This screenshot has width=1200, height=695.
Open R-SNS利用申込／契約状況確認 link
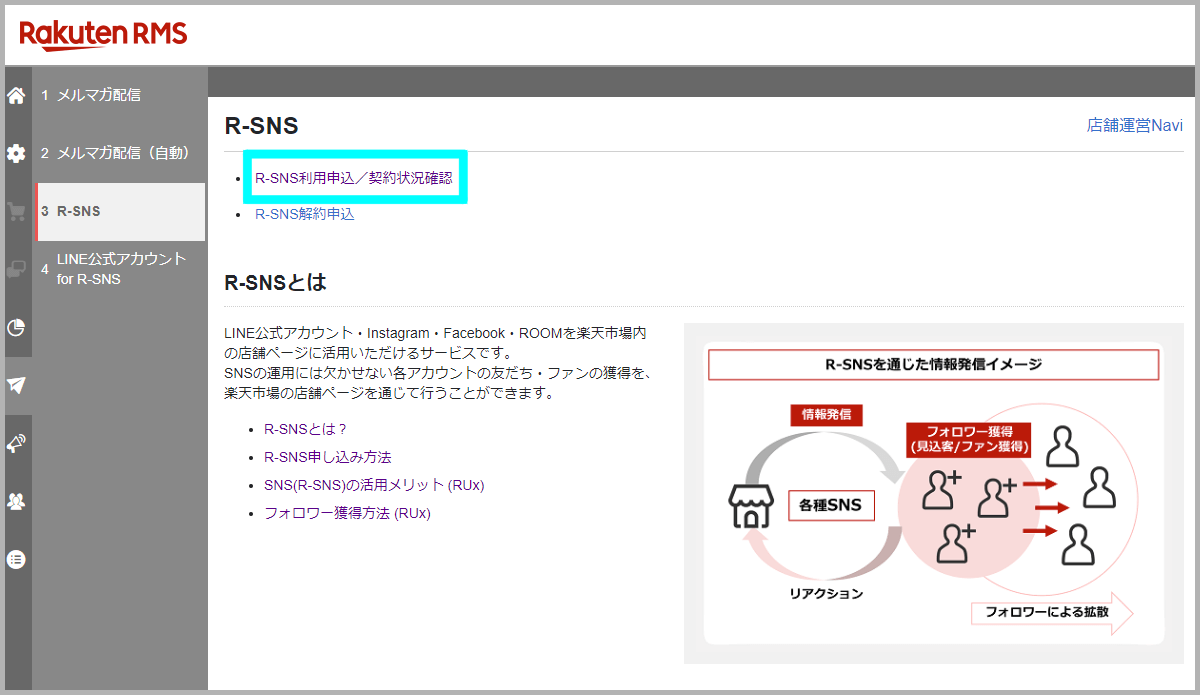click(354, 179)
